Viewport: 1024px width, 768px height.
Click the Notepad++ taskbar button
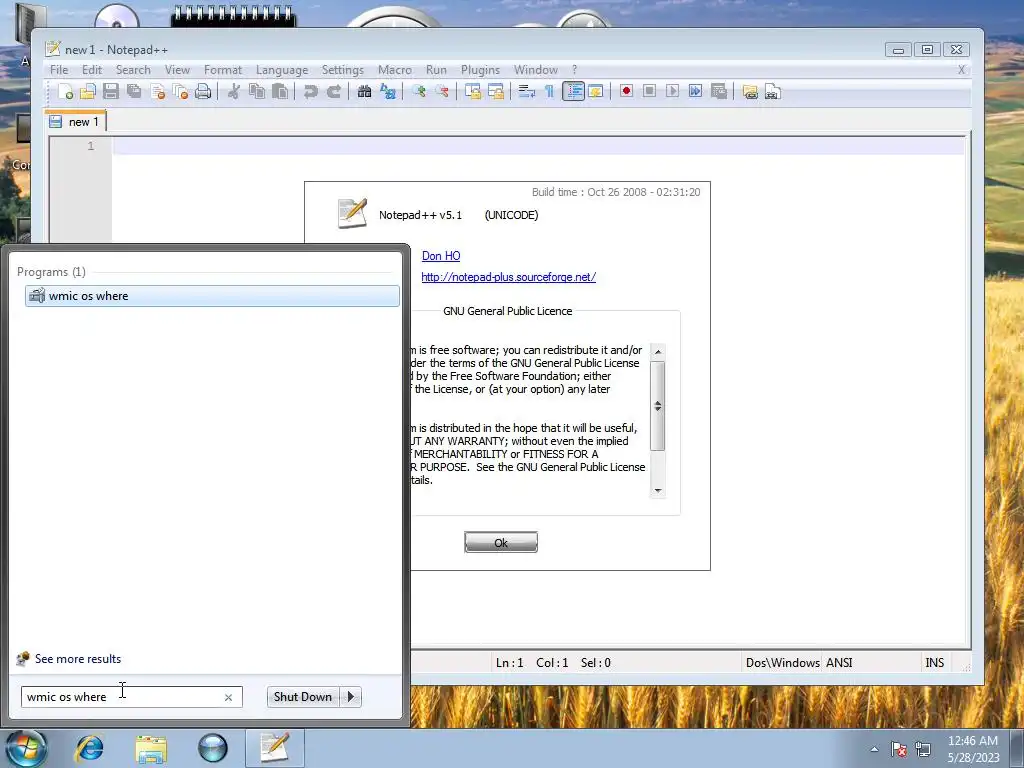click(x=275, y=748)
